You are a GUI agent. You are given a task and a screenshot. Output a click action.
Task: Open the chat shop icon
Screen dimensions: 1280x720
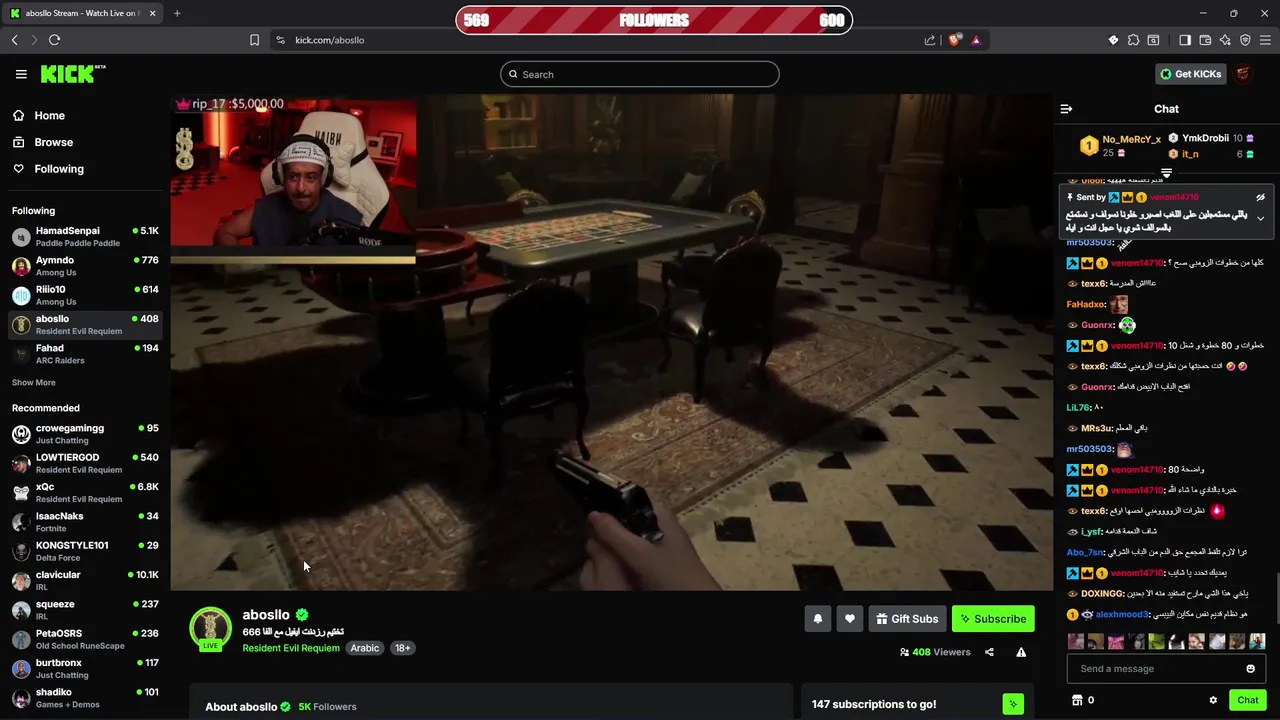[1077, 700]
